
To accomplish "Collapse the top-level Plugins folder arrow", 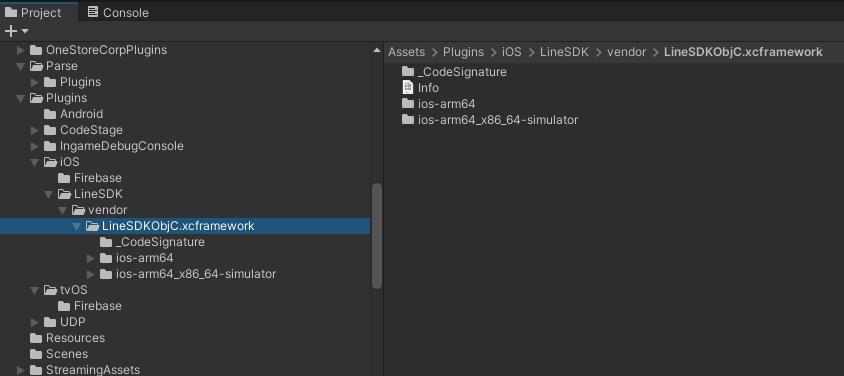I will [21, 98].
